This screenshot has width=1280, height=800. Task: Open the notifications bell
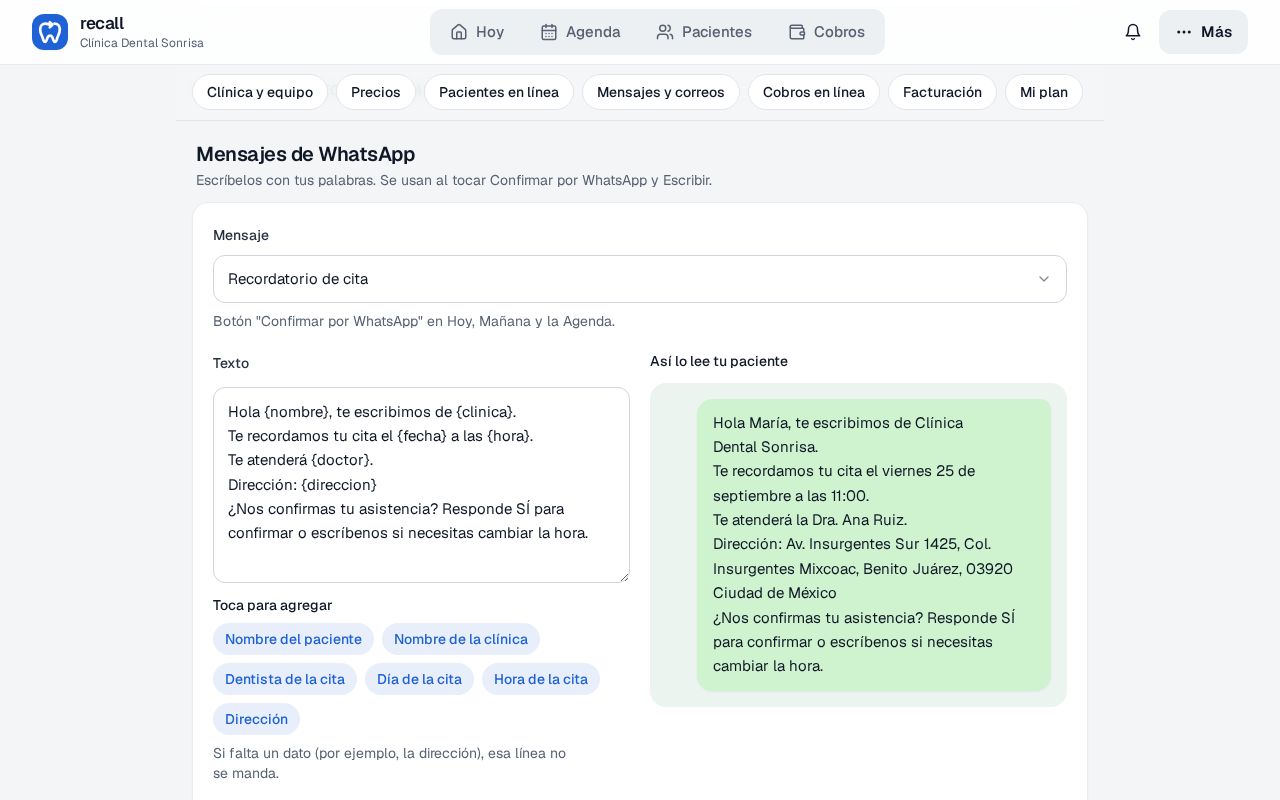click(1133, 32)
